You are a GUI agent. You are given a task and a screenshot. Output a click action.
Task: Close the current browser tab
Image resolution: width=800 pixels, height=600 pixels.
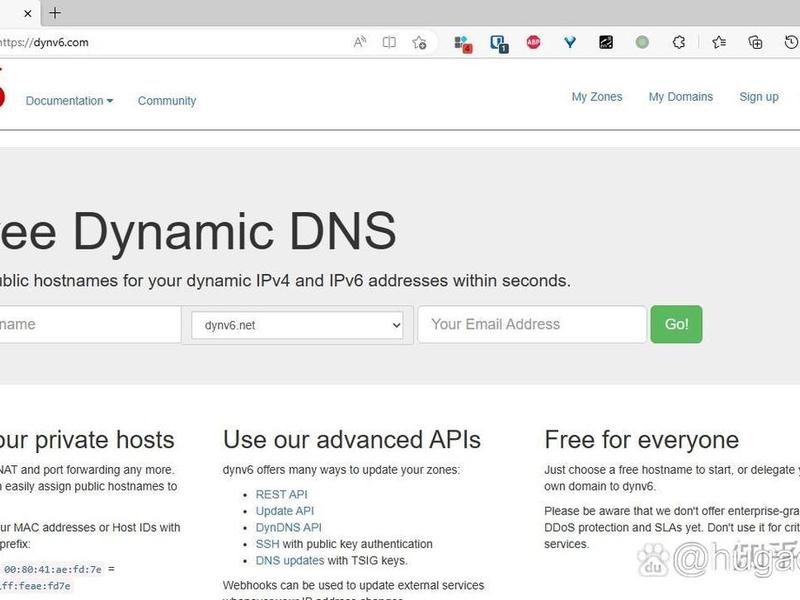pos(28,14)
